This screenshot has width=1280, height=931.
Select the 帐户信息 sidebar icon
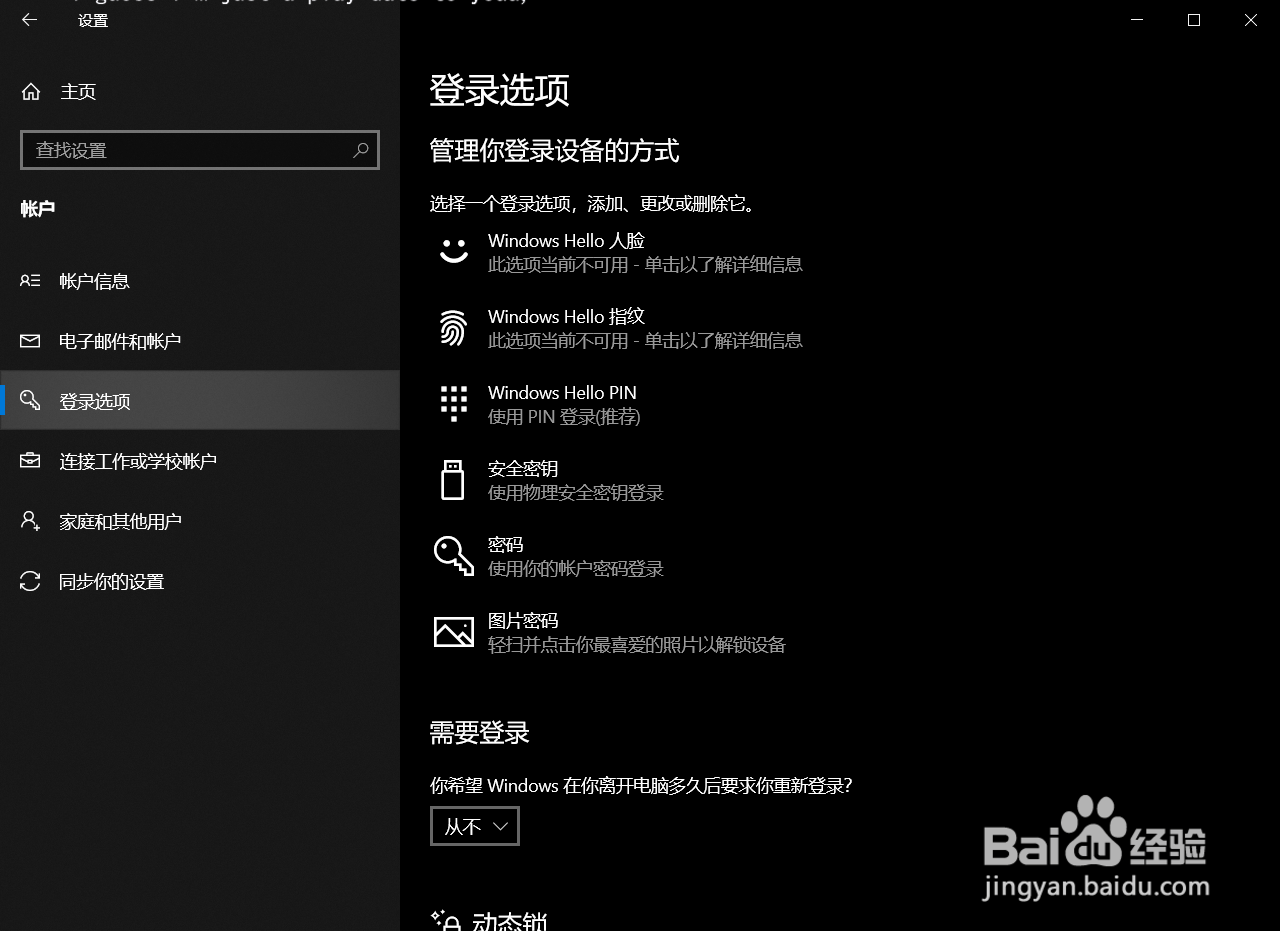coord(30,281)
